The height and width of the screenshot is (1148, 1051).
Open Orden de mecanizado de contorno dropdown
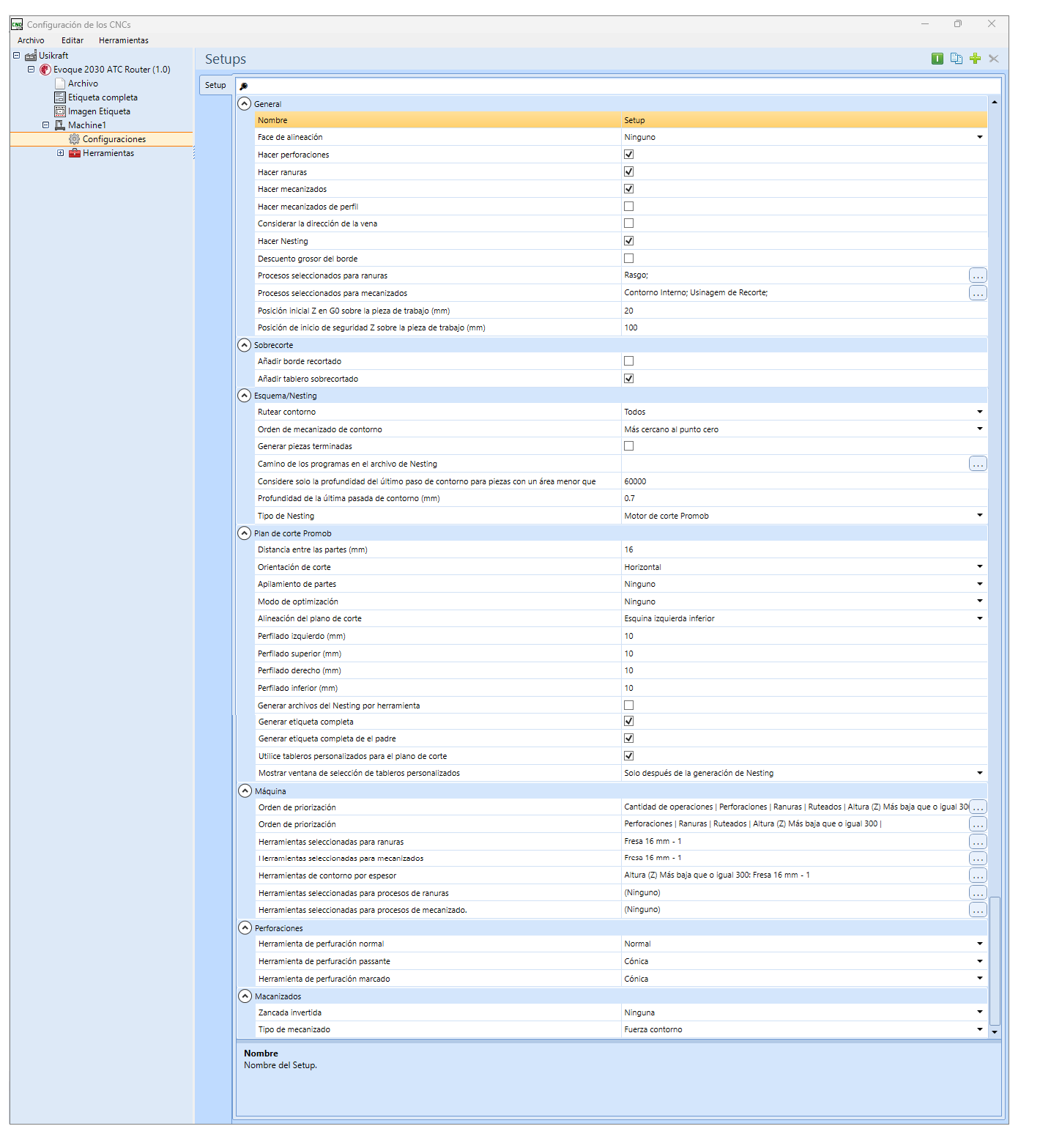click(x=980, y=429)
